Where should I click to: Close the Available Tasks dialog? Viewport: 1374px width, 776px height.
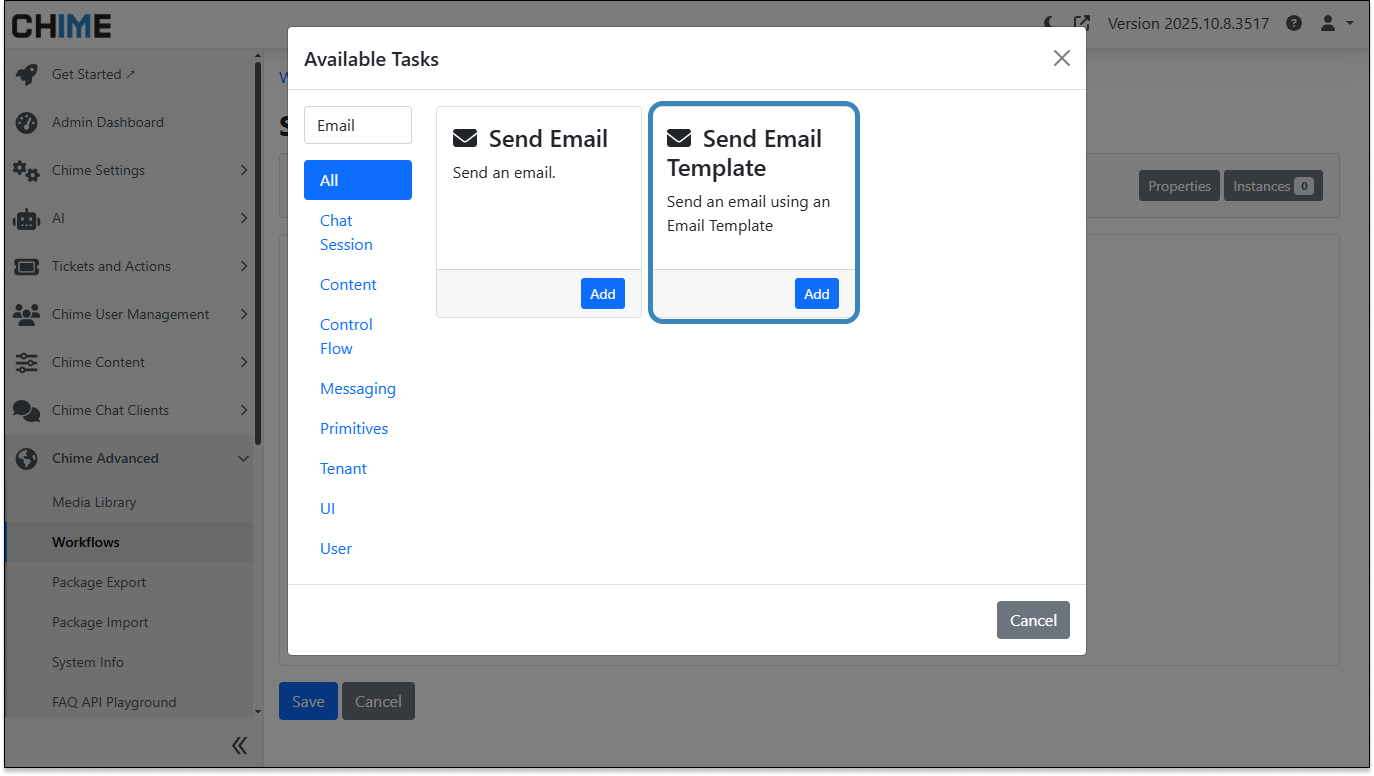(1061, 59)
